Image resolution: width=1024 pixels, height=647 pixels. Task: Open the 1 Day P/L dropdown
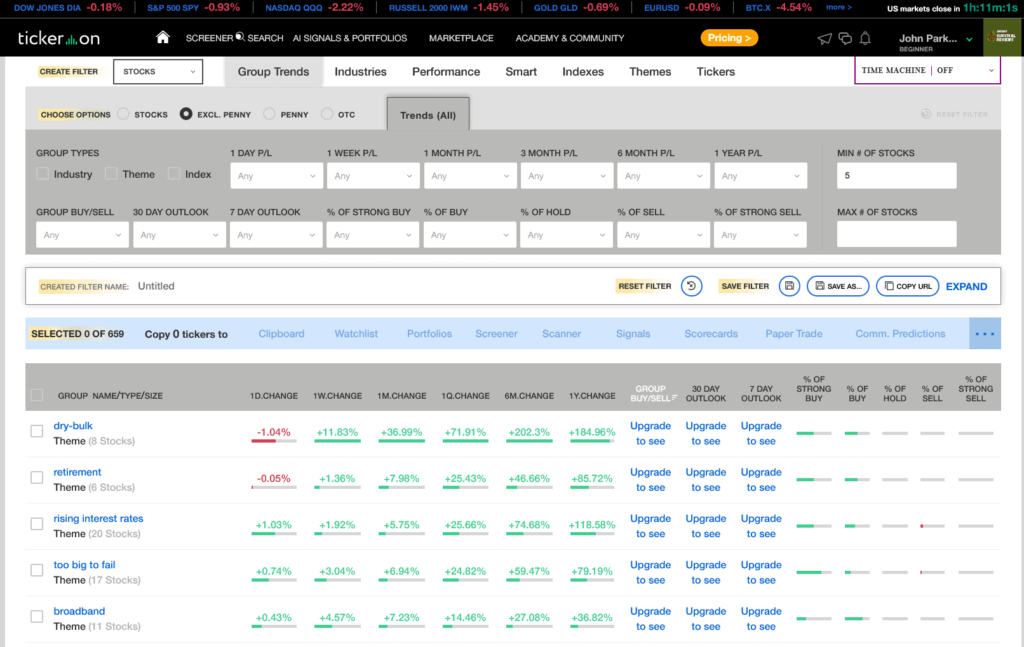276,176
